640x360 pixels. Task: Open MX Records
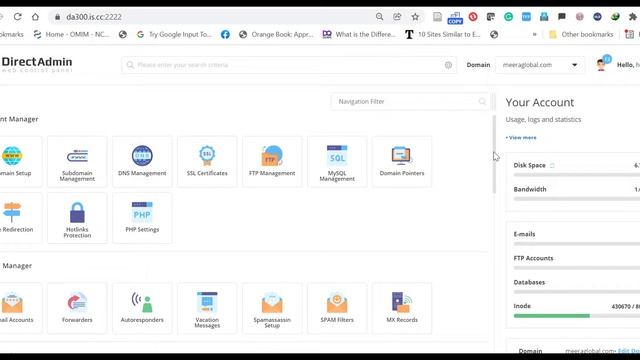point(402,309)
